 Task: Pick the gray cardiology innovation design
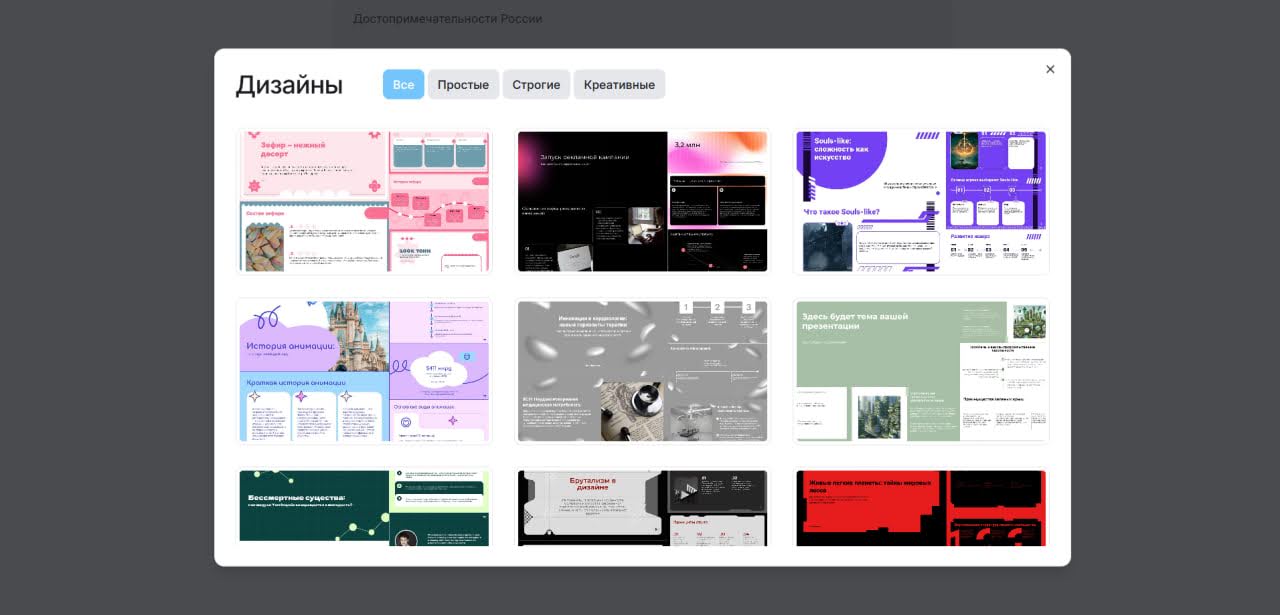coord(642,371)
